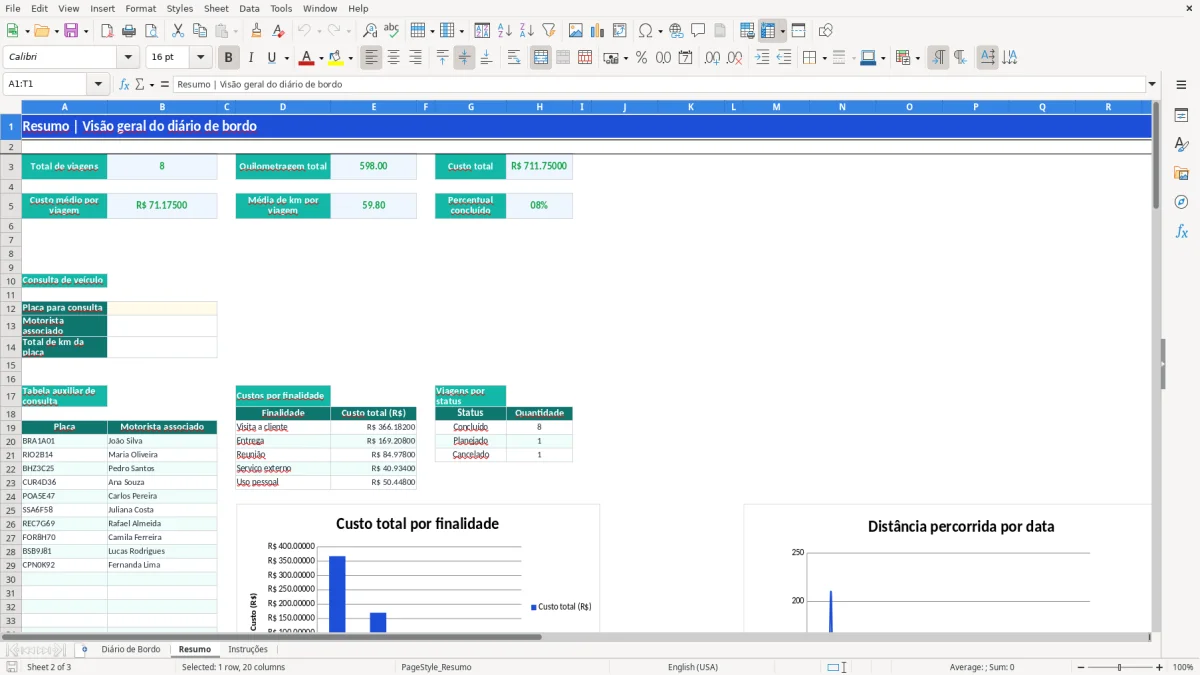Click the Select Function sigma button
This screenshot has width=1200, height=675.
click(140, 84)
